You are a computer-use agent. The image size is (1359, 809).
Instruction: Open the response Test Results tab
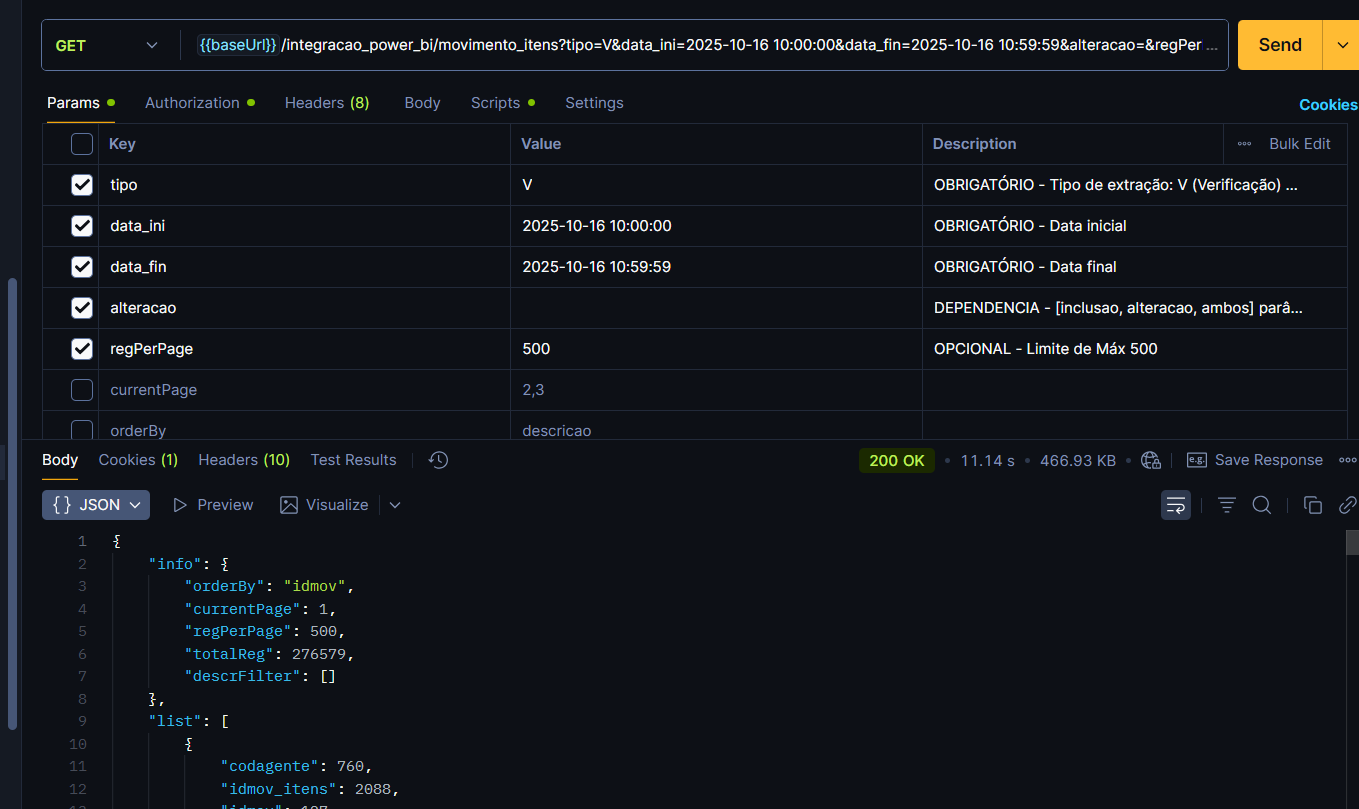click(353, 460)
